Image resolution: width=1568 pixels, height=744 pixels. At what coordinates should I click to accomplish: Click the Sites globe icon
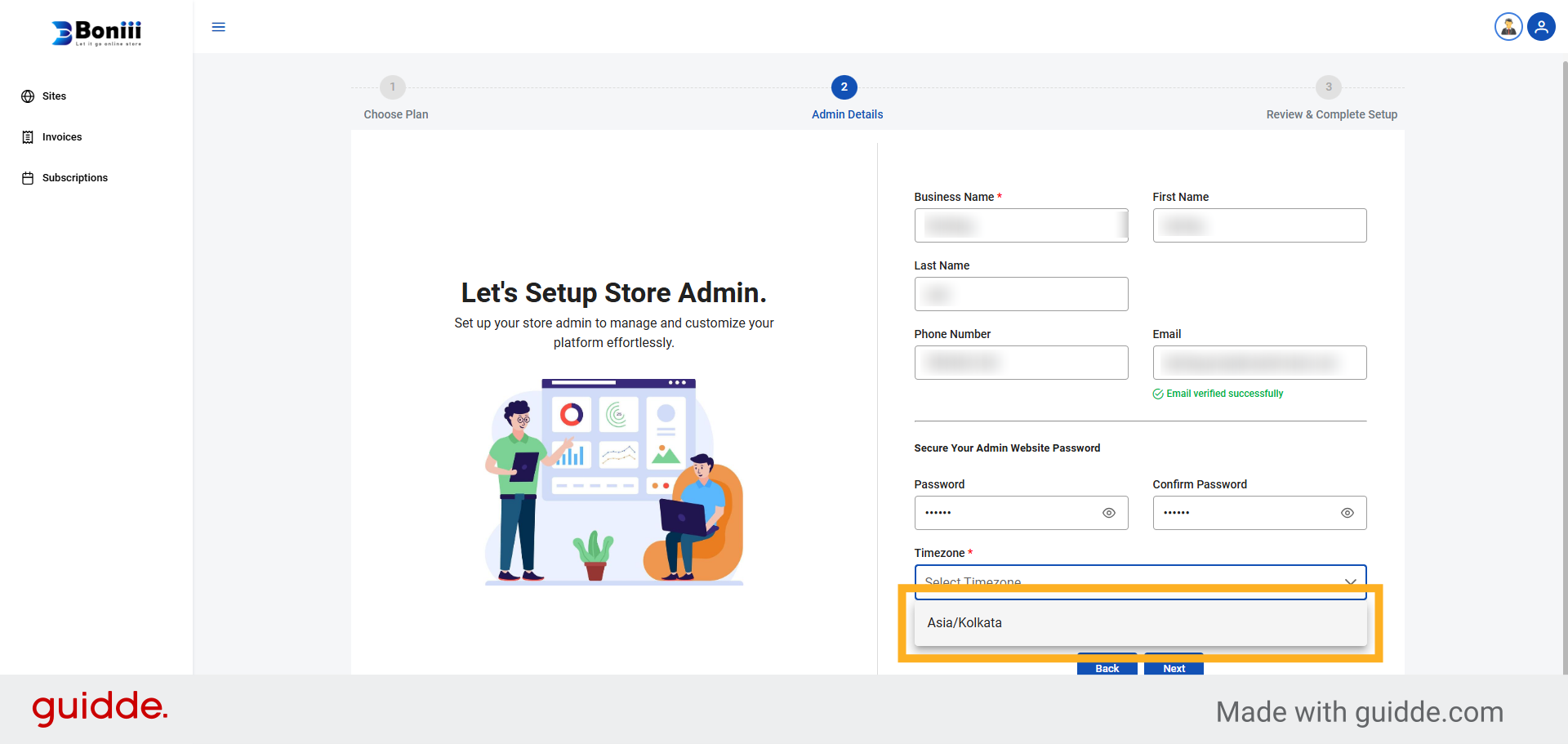(28, 96)
